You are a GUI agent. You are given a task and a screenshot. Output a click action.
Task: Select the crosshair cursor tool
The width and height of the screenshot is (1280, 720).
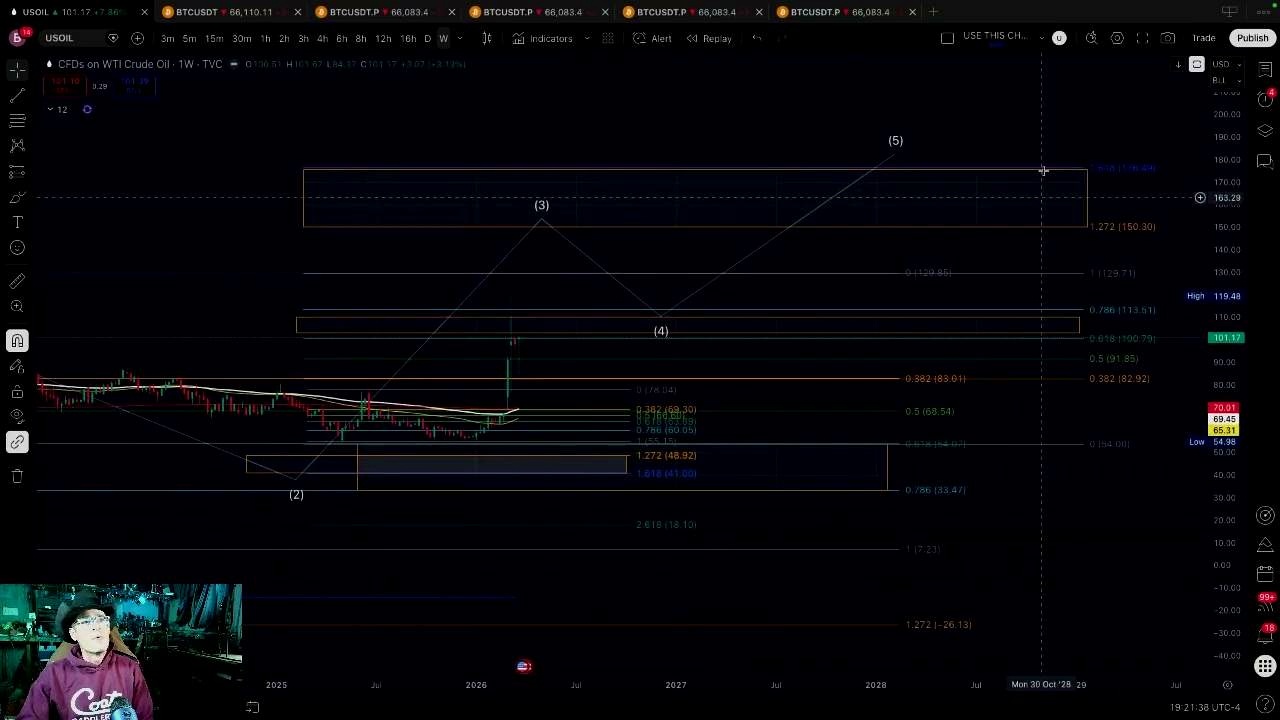click(17, 70)
